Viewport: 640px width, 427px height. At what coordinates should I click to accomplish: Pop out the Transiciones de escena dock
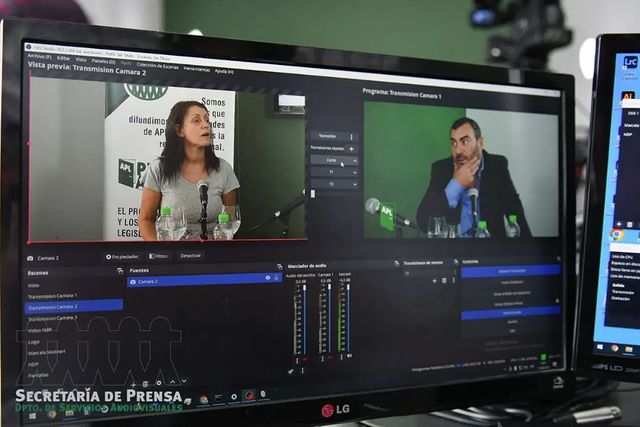coord(456,262)
